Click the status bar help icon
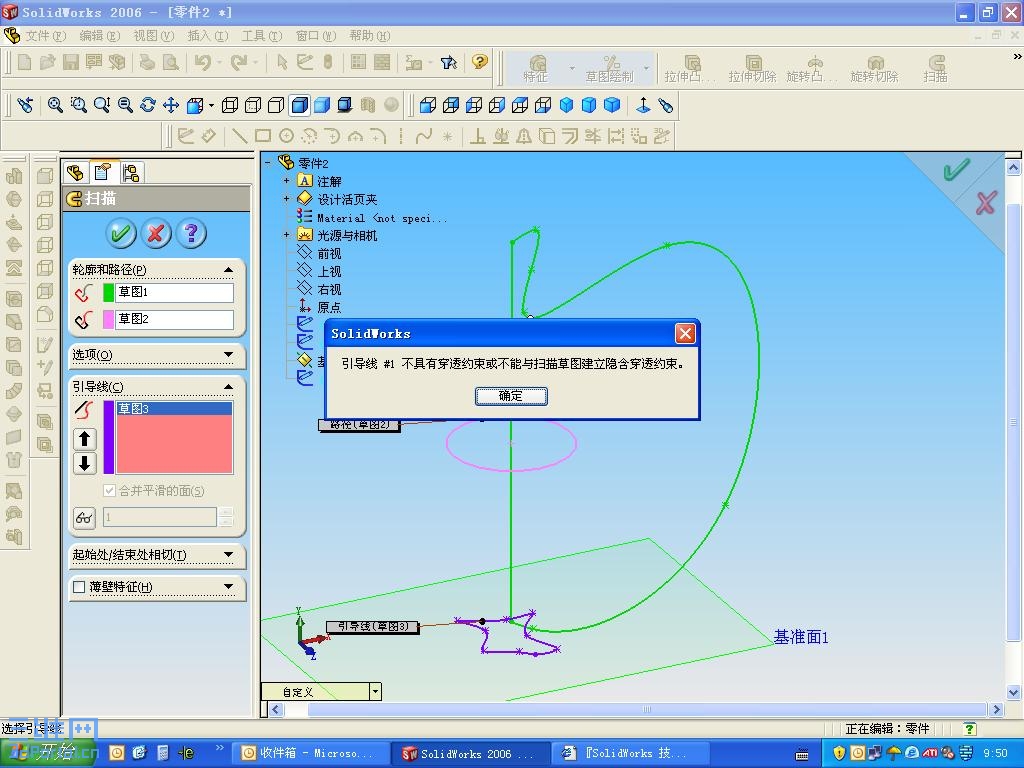Image resolution: width=1024 pixels, height=768 pixels. pos(970,729)
